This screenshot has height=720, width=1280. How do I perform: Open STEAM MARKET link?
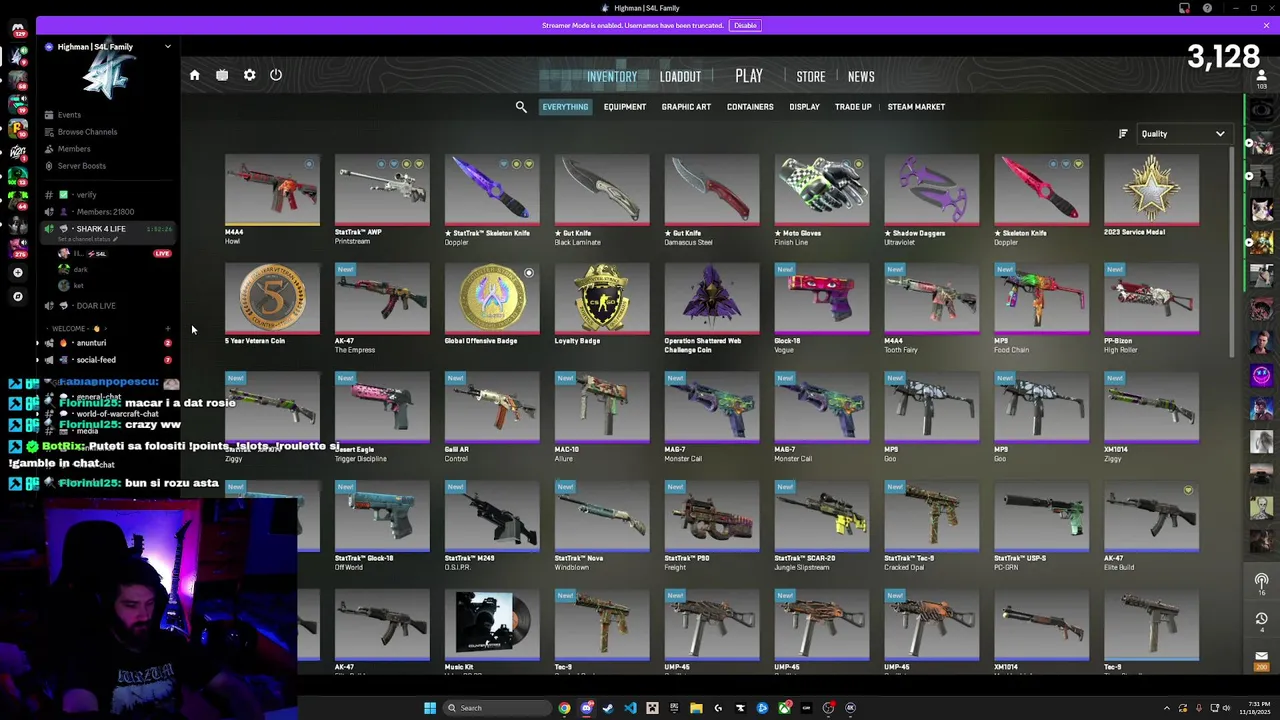pyautogui.click(x=916, y=107)
